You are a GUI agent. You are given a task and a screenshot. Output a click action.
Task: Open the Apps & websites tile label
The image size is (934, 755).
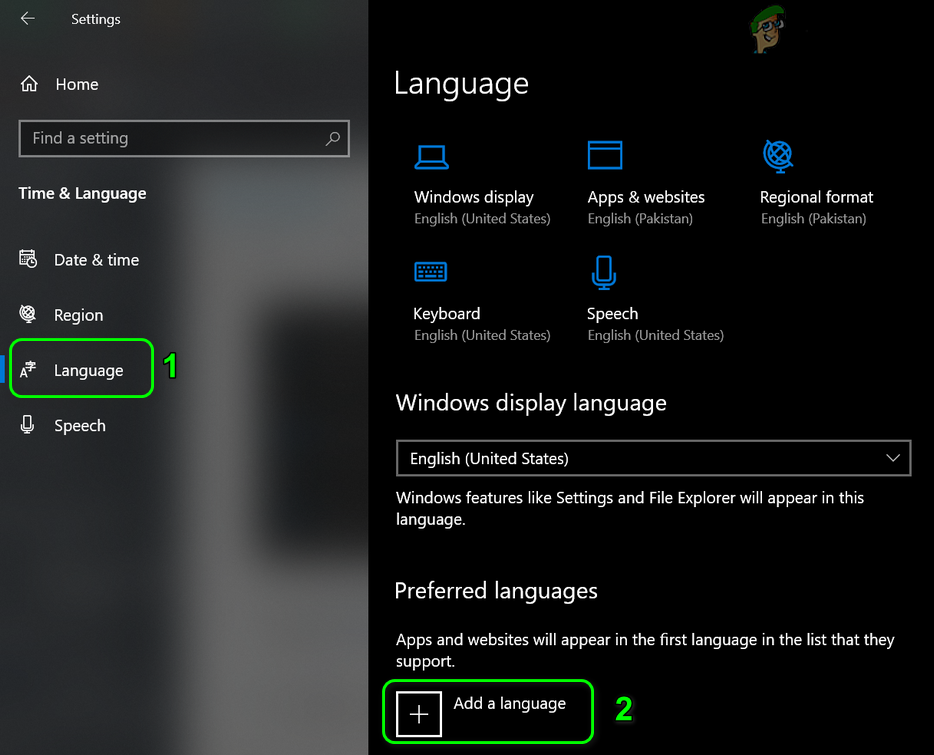click(x=646, y=197)
